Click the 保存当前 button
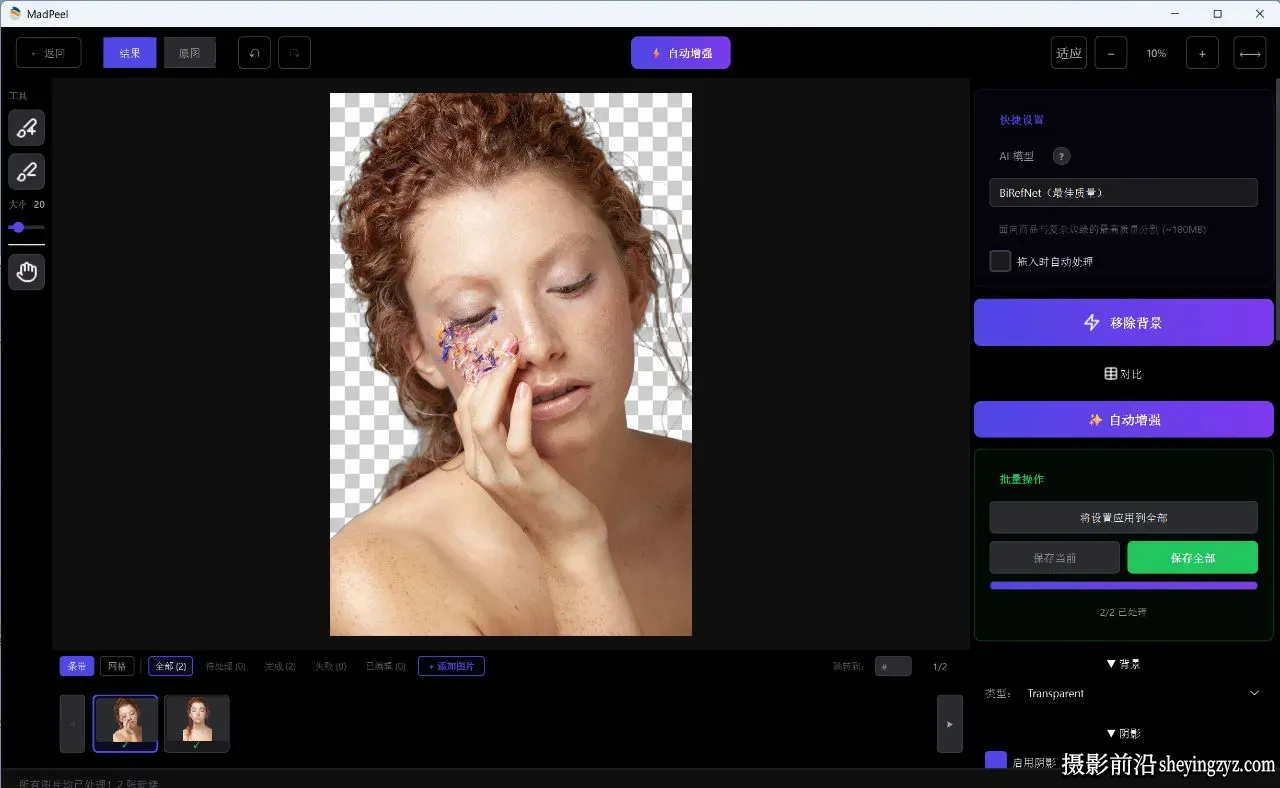Screen dimensions: 1280x788 [1055, 558]
